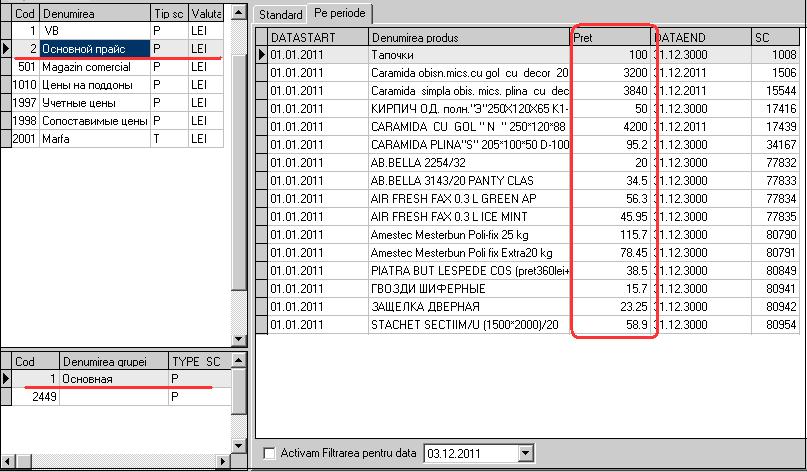This screenshot has height=472, width=807.
Task: Click Tip sc header in price list grid
Action: click(x=169, y=13)
